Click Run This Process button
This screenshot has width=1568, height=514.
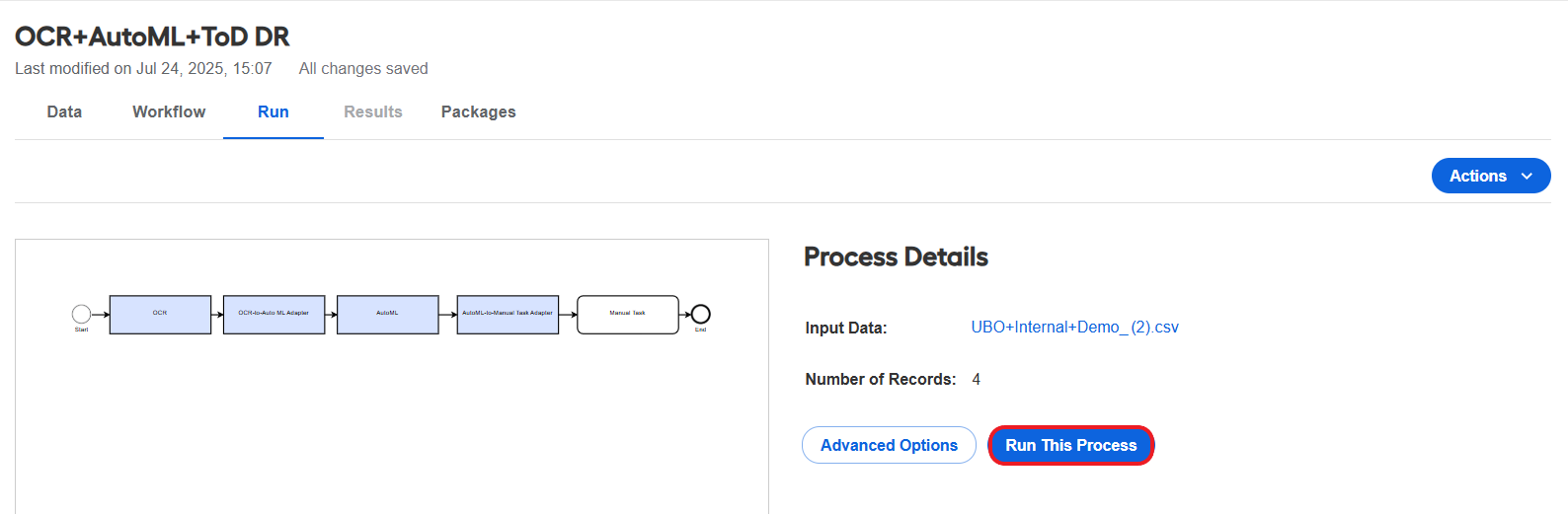pyautogui.click(x=1071, y=445)
